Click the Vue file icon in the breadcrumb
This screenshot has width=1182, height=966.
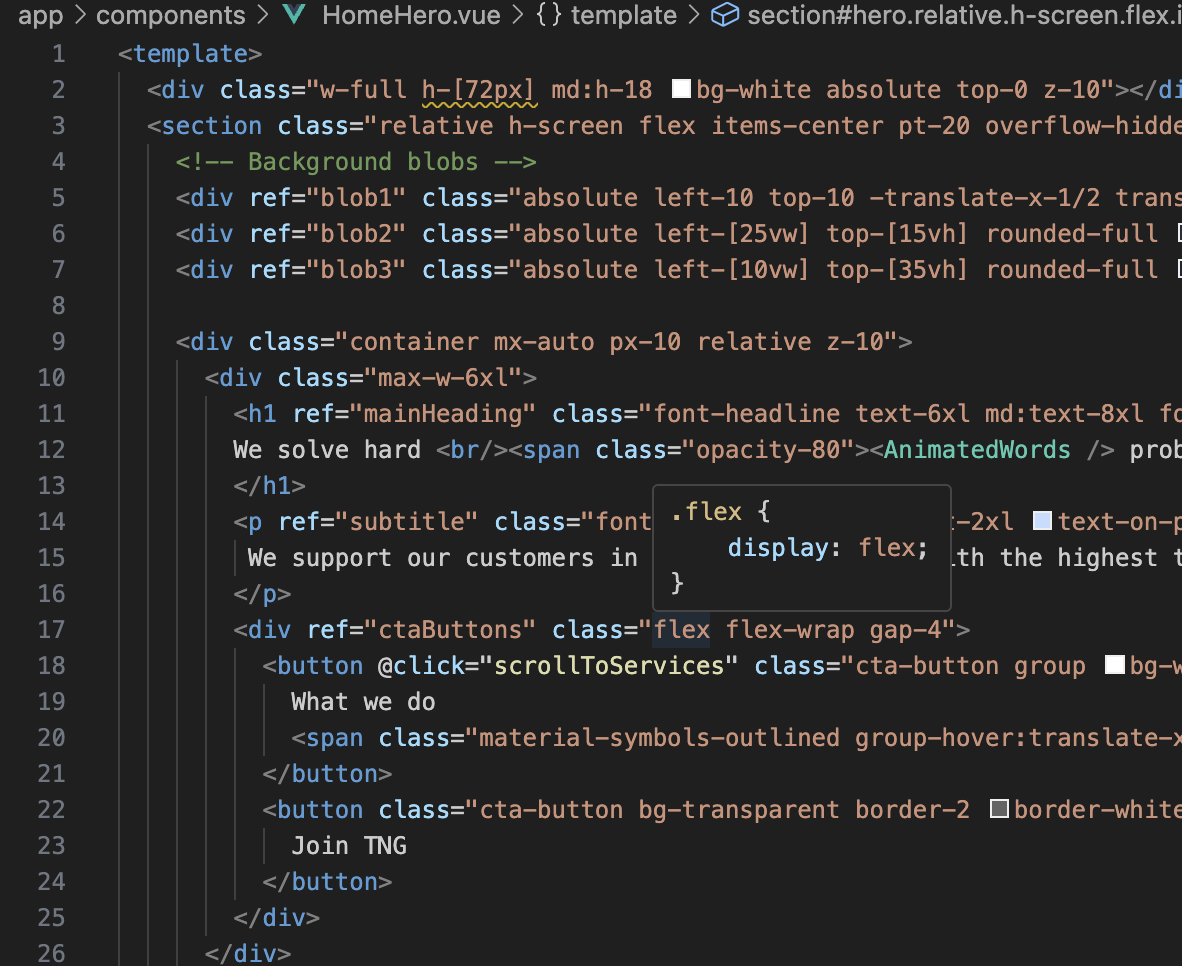pyautogui.click(x=294, y=14)
